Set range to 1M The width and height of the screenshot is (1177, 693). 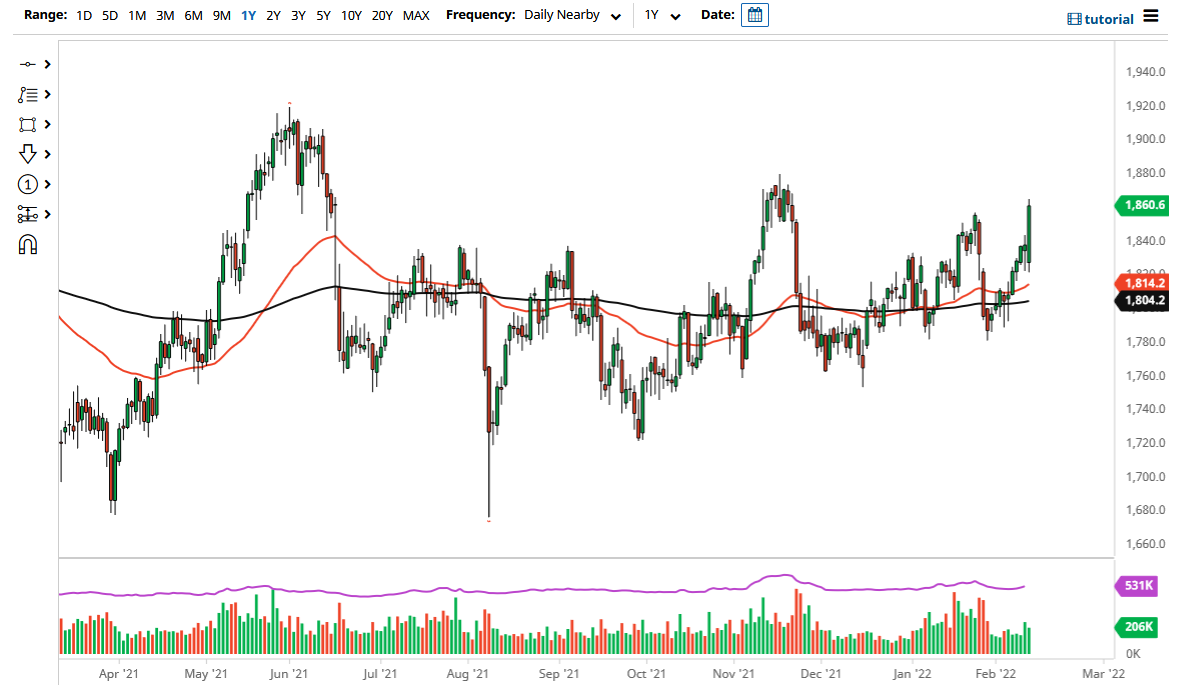click(137, 15)
